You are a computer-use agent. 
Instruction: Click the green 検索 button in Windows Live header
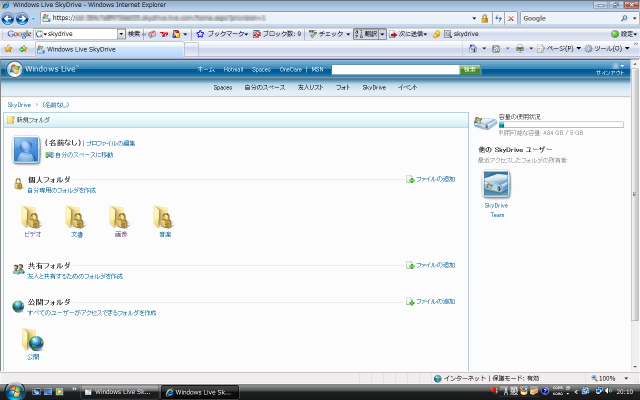coord(470,70)
